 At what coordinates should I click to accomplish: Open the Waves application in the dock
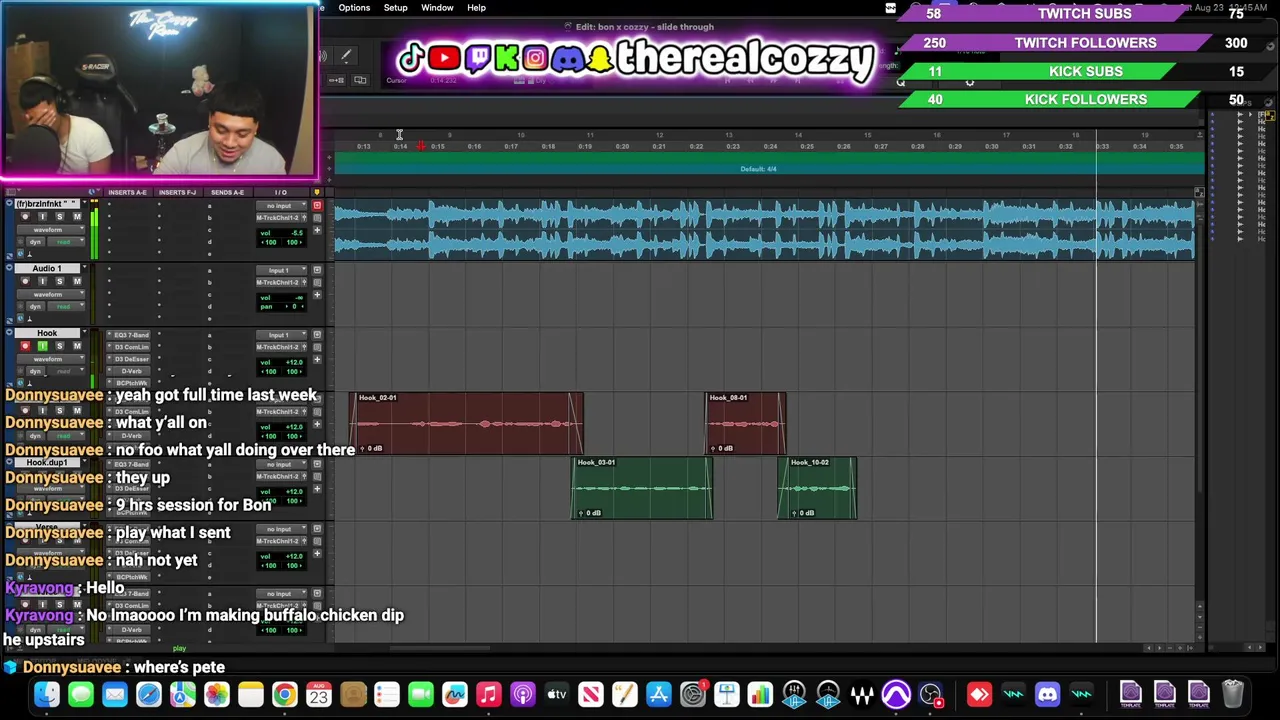(x=862, y=694)
